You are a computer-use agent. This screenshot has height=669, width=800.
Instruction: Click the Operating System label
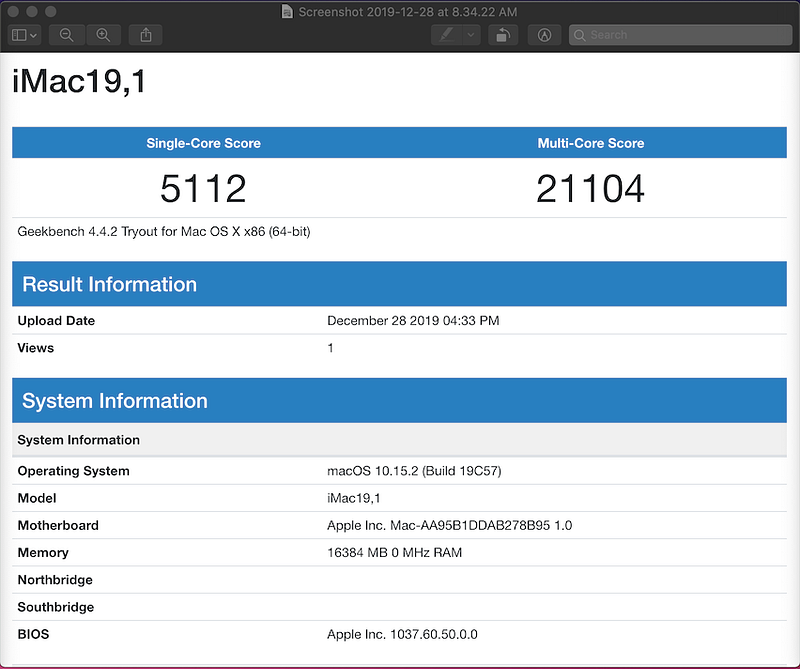coord(73,470)
